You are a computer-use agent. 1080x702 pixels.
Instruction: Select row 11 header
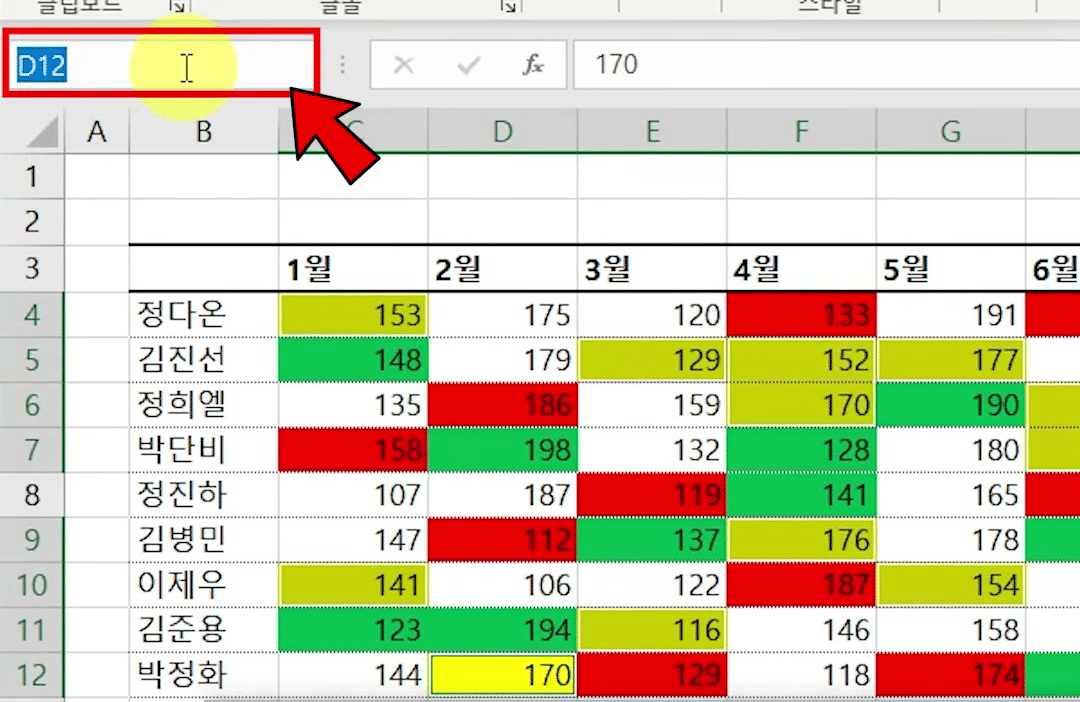32,630
